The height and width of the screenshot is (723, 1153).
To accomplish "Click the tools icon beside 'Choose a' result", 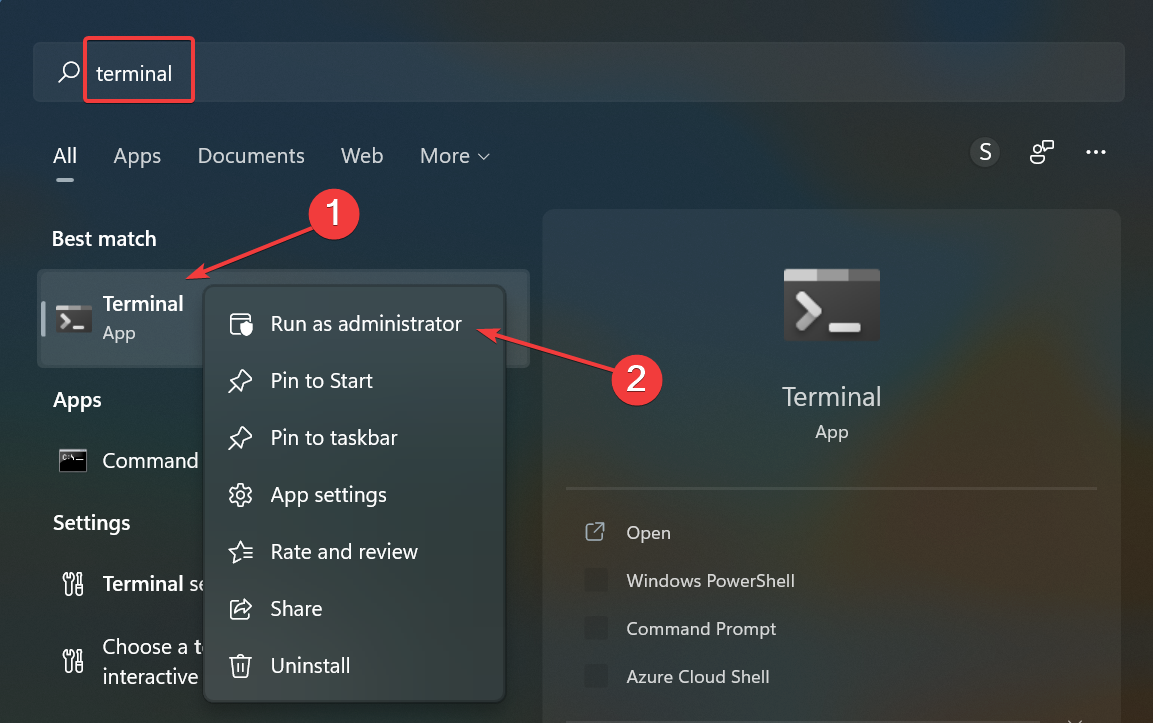I will (x=73, y=661).
